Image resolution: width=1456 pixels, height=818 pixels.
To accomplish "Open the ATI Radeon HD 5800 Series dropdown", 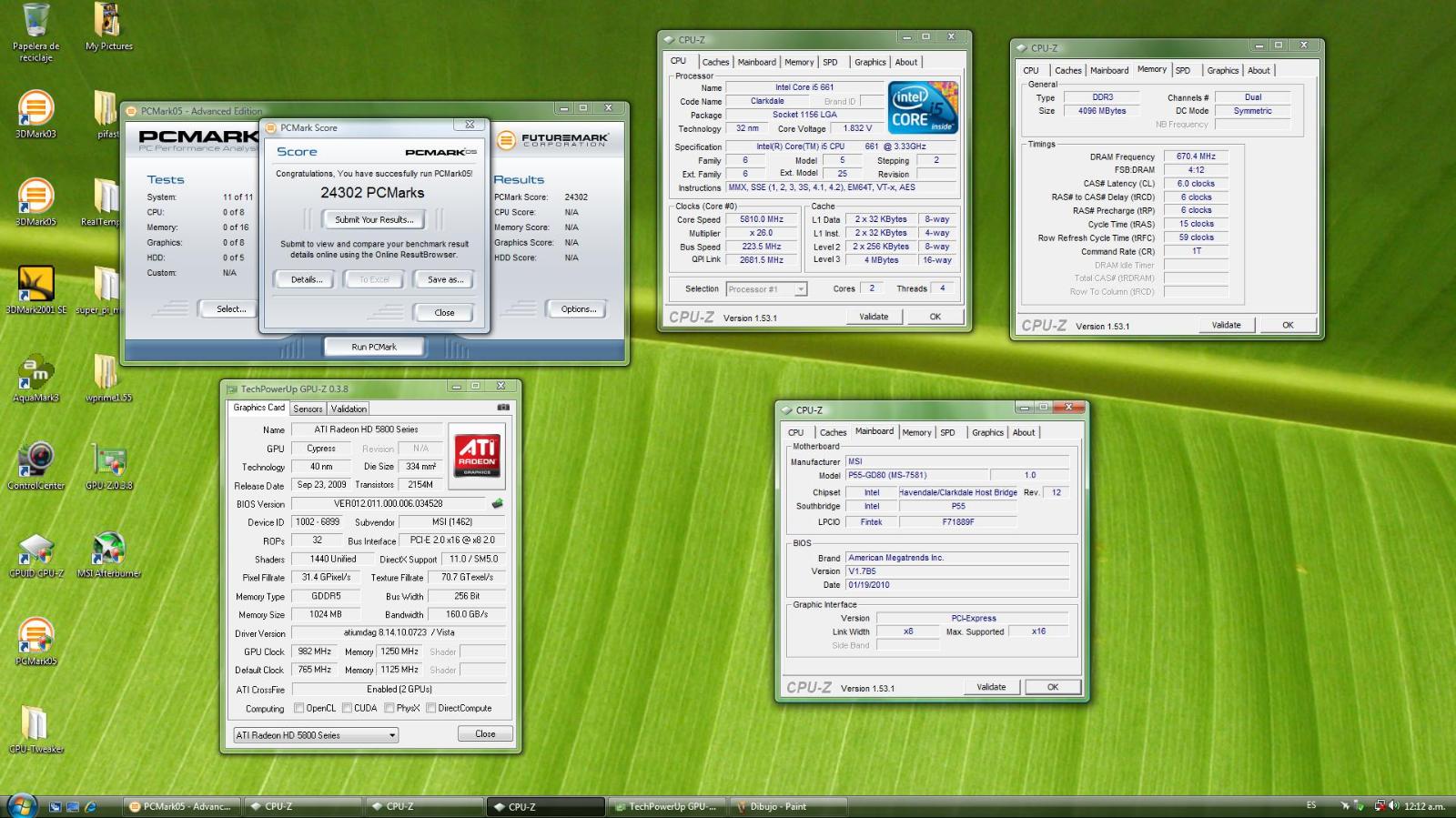I will [316, 735].
